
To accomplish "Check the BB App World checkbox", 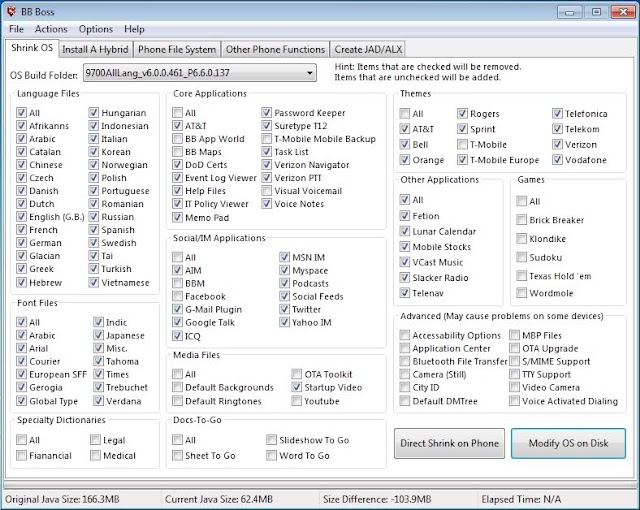I will pos(177,139).
